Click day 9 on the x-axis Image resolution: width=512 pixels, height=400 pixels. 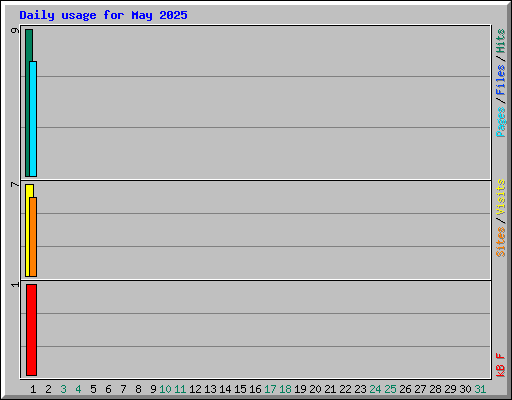[153, 389]
